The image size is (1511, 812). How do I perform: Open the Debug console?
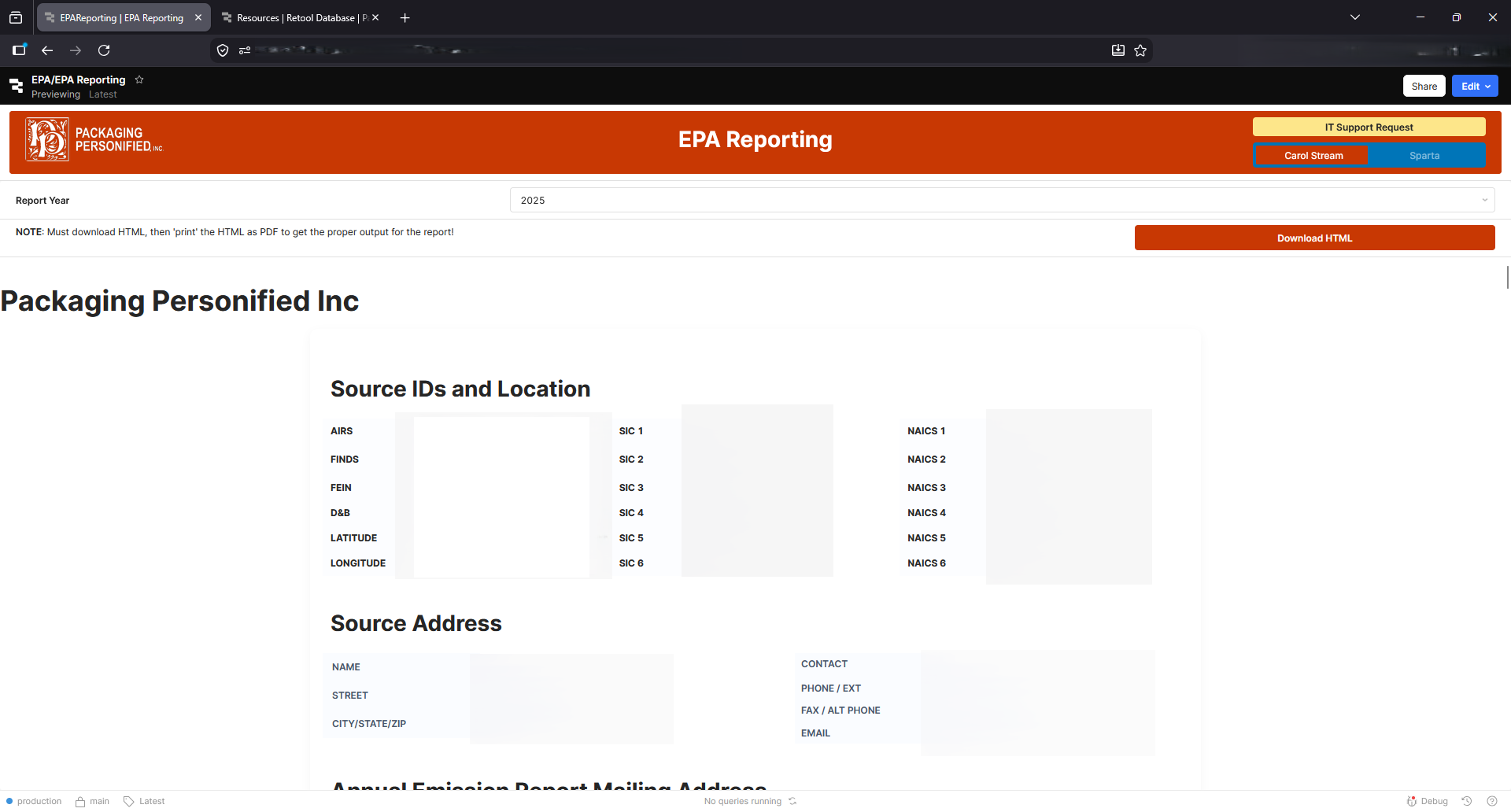1427,801
